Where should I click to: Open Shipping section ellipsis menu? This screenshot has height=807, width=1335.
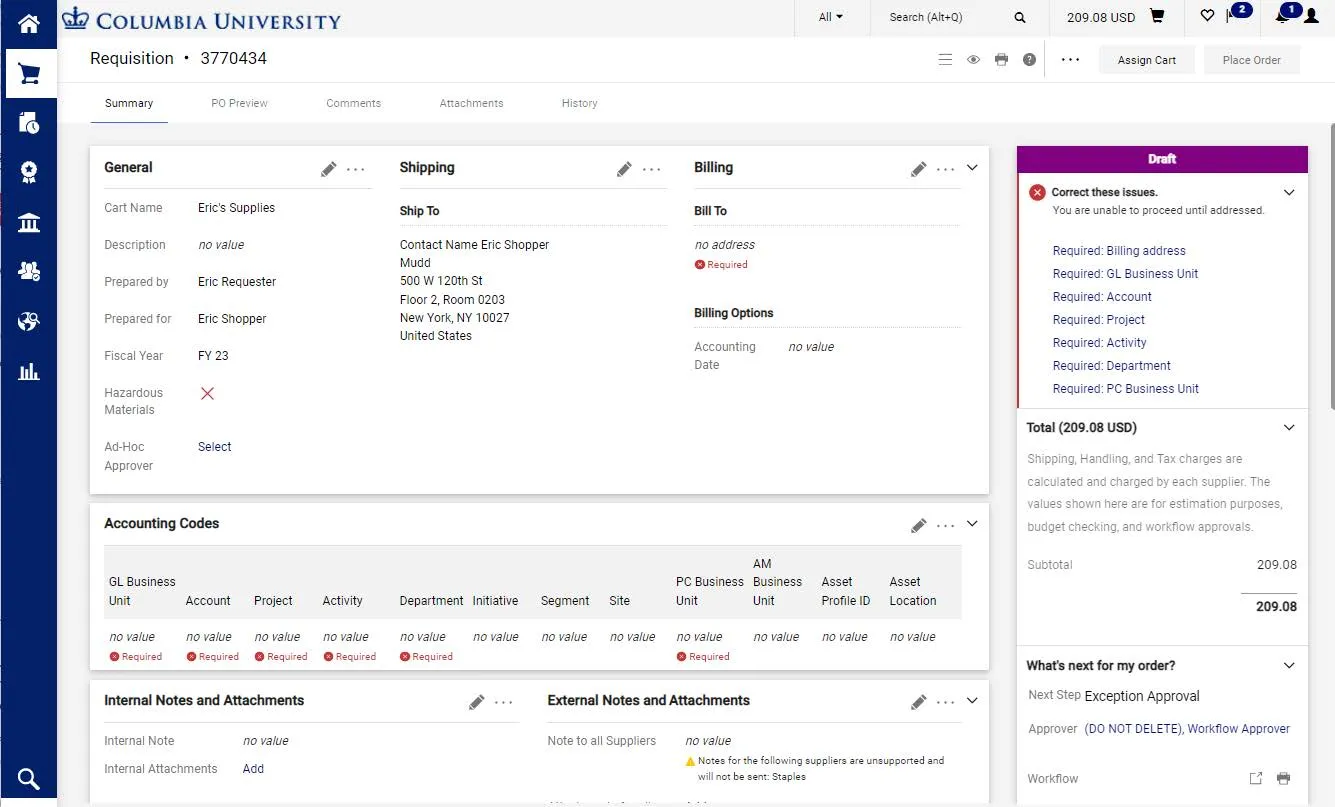click(x=652, y=170)
